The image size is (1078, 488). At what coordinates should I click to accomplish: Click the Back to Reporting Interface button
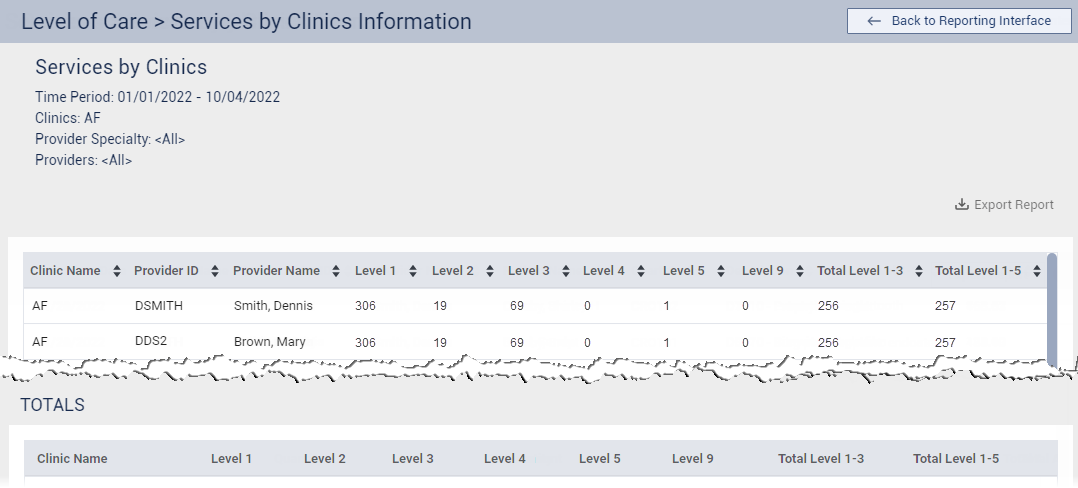(x=958, y=21)
